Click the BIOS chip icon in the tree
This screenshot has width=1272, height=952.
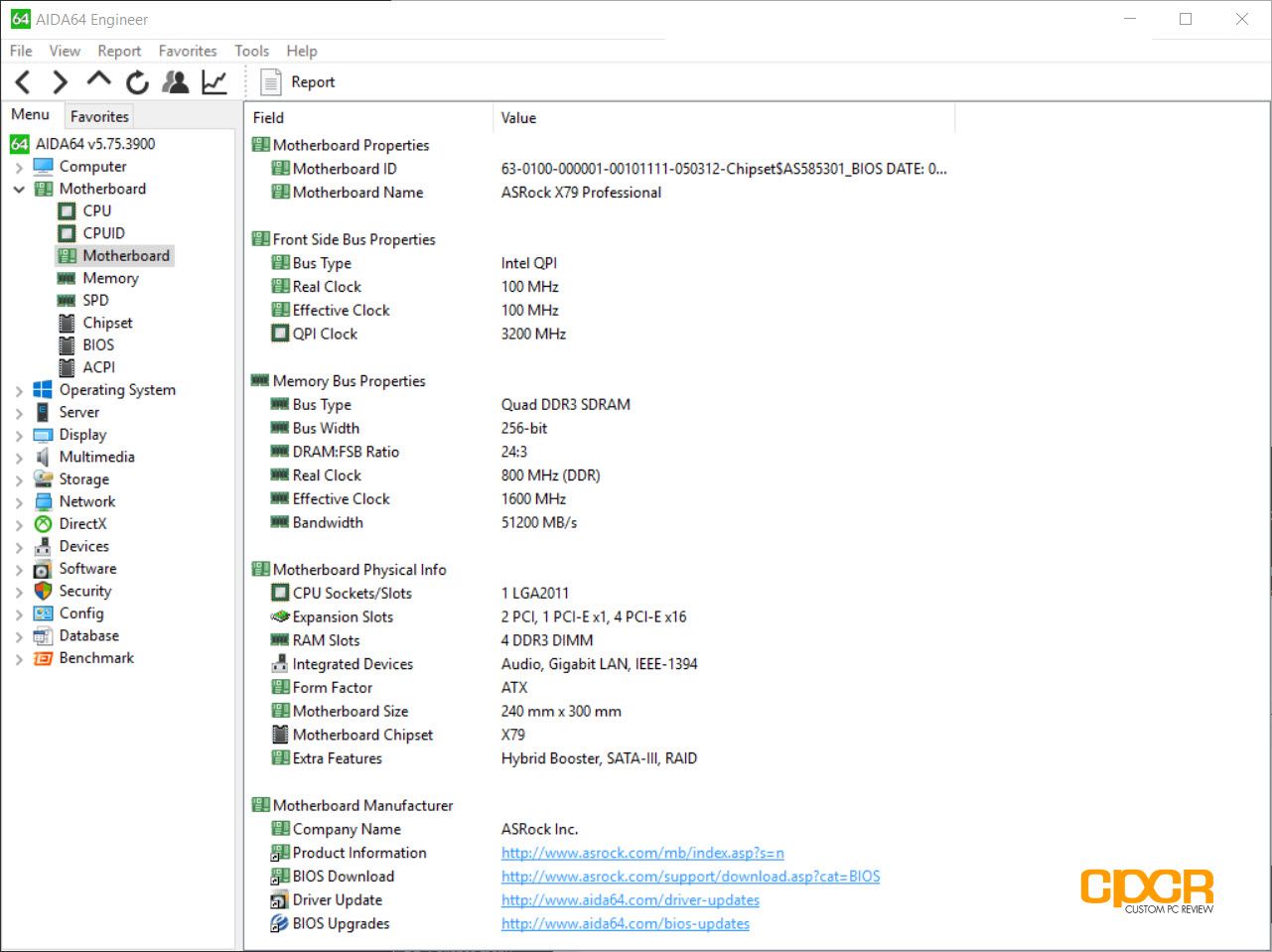[x=67, y=345]
